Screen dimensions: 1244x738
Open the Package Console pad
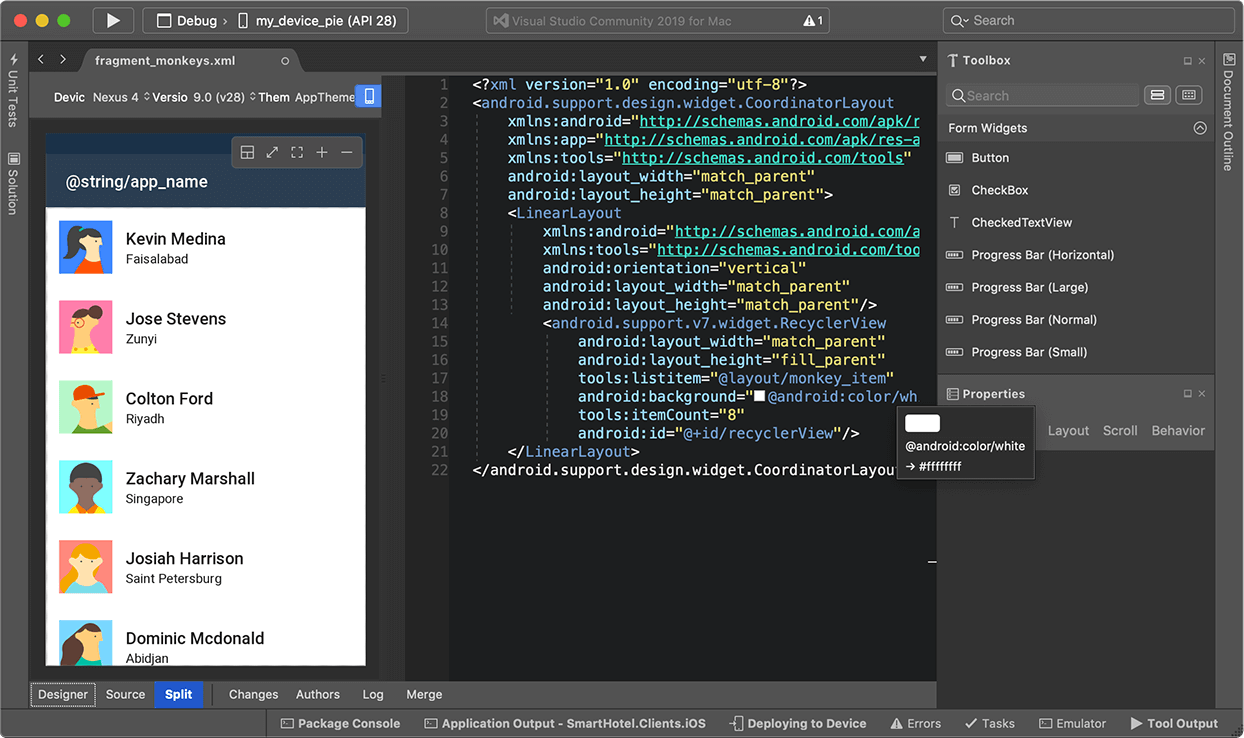[x=340, y=723]
